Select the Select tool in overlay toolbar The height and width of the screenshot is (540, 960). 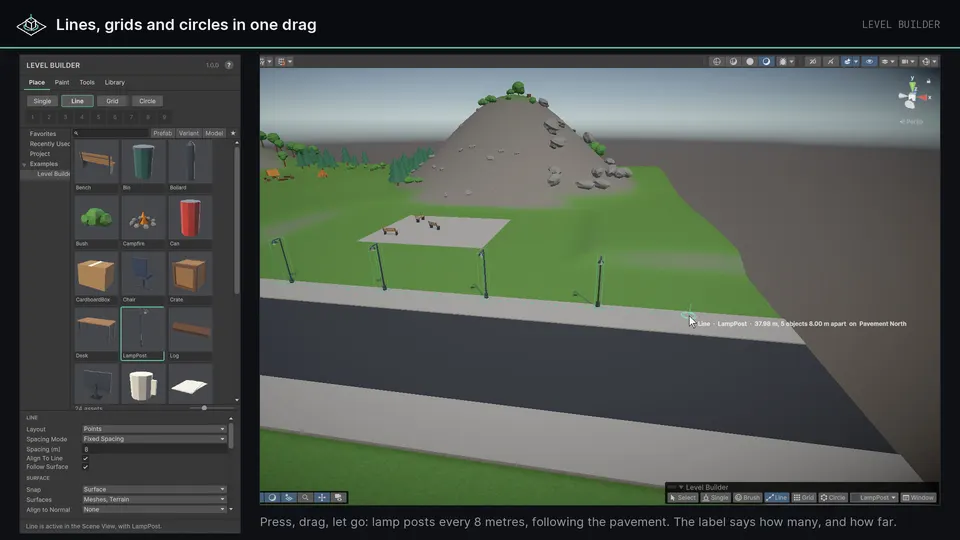pyautogui.click(x=682, y=498)
